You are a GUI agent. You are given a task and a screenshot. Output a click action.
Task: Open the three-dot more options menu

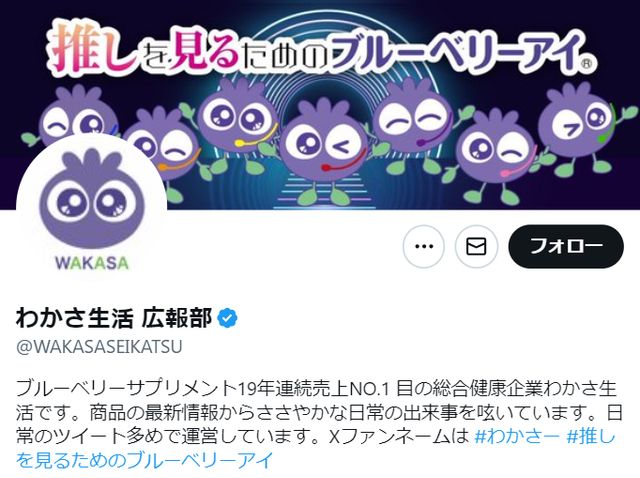(x=423, y=246)
